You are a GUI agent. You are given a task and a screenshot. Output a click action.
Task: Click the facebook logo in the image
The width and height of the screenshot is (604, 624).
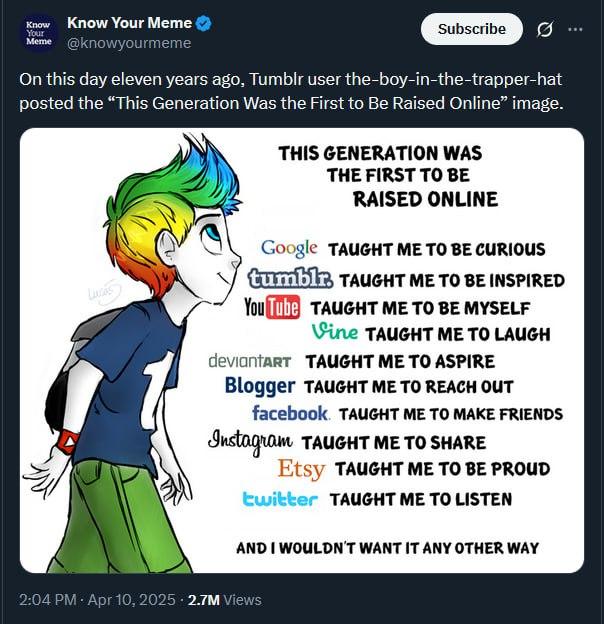(290, 413)
